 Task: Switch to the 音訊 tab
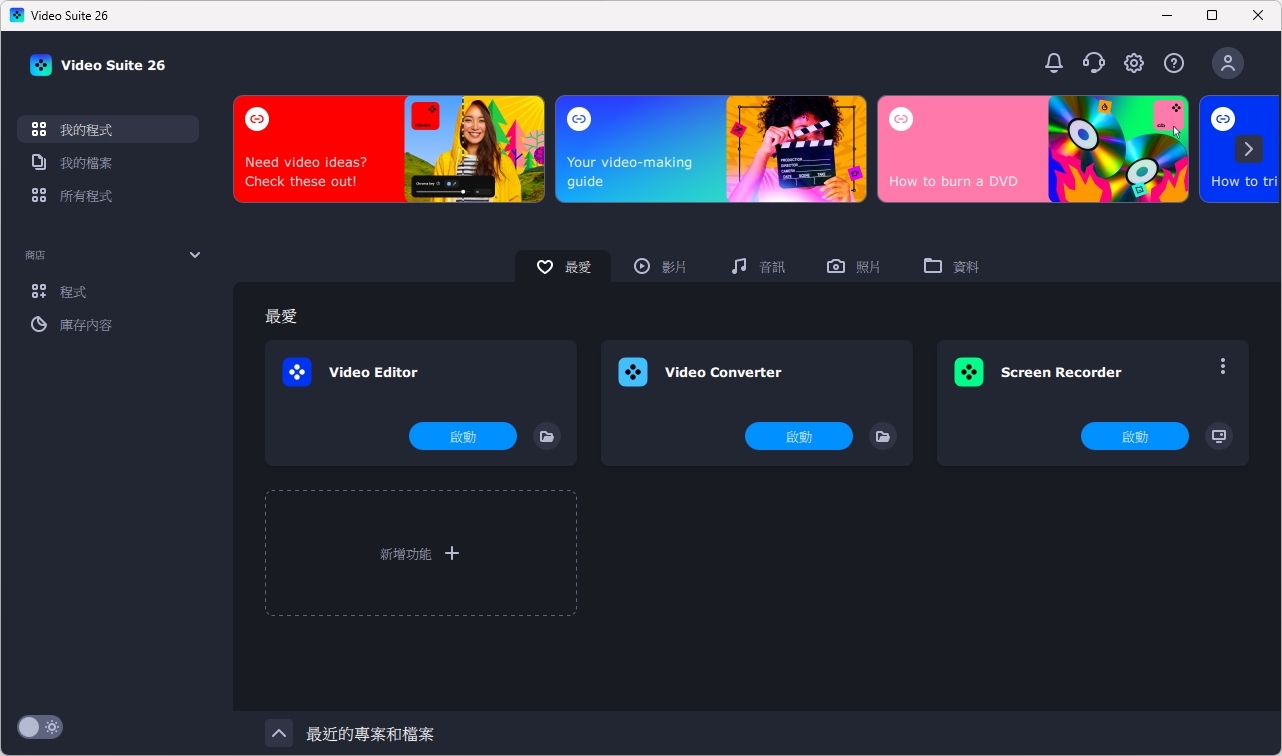[x=758, y=267]
